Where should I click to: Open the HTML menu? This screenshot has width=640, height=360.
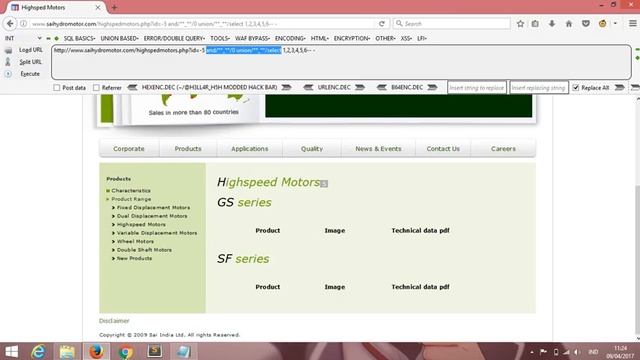(x=320, y=38)
